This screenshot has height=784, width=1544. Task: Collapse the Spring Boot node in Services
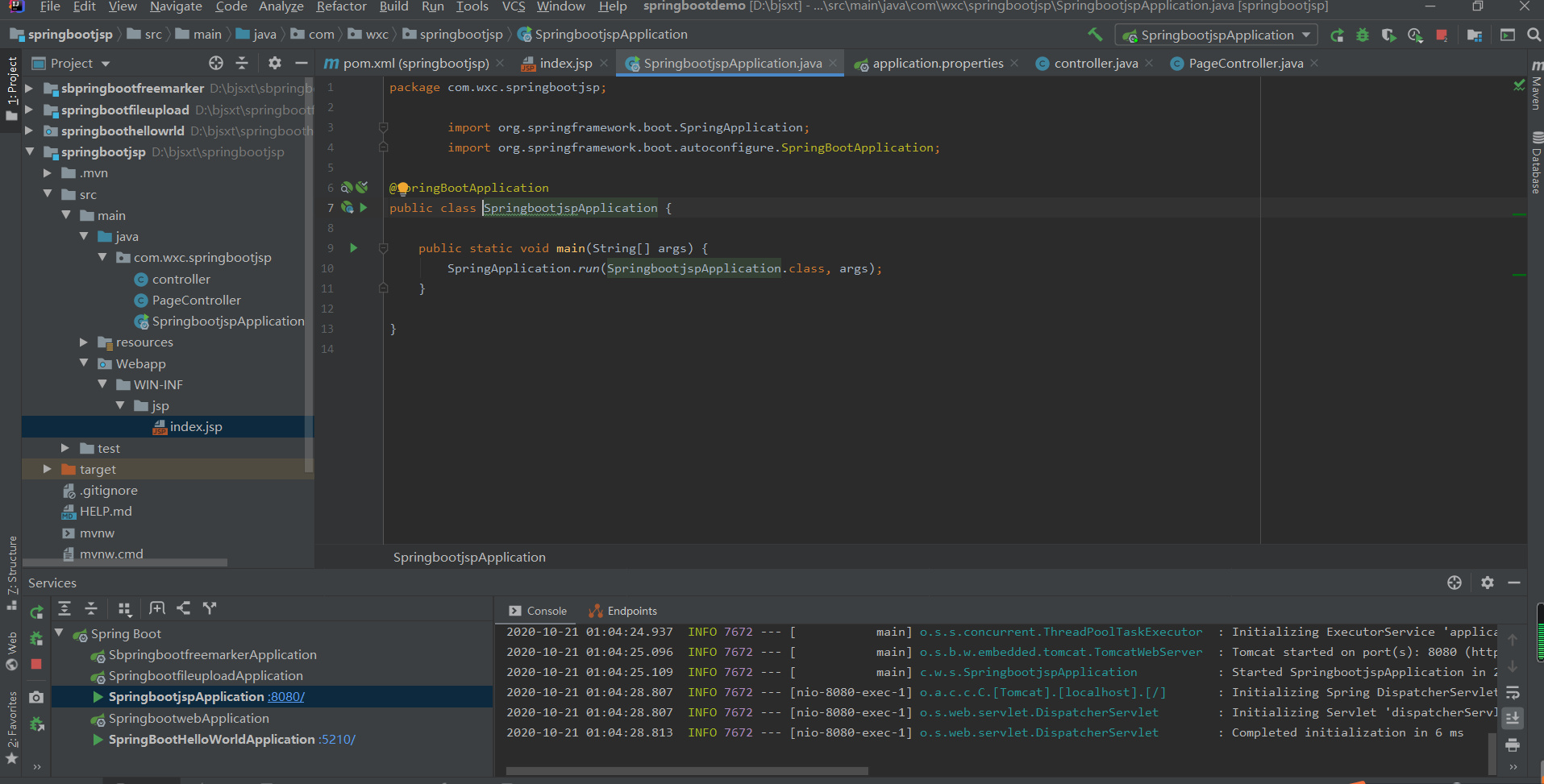(59, 633)
